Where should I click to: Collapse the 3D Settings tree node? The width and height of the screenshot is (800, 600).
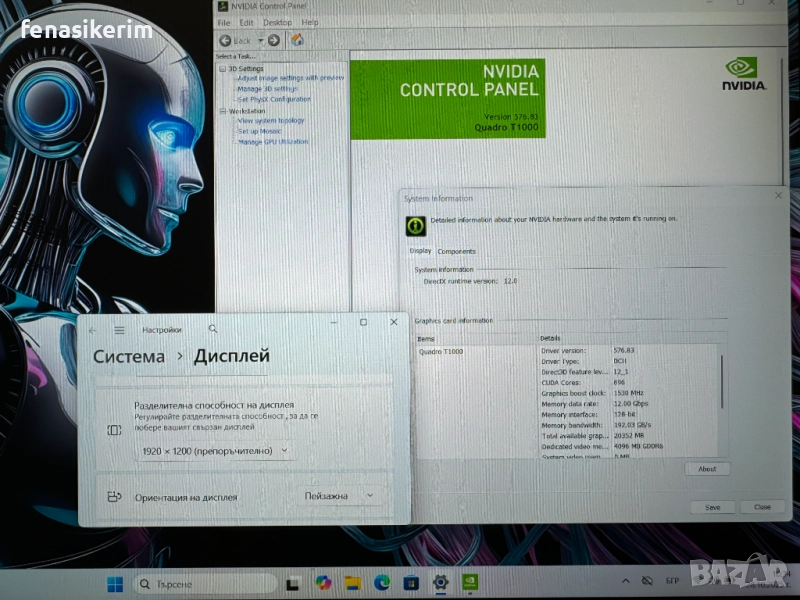[x=222, y=68]
